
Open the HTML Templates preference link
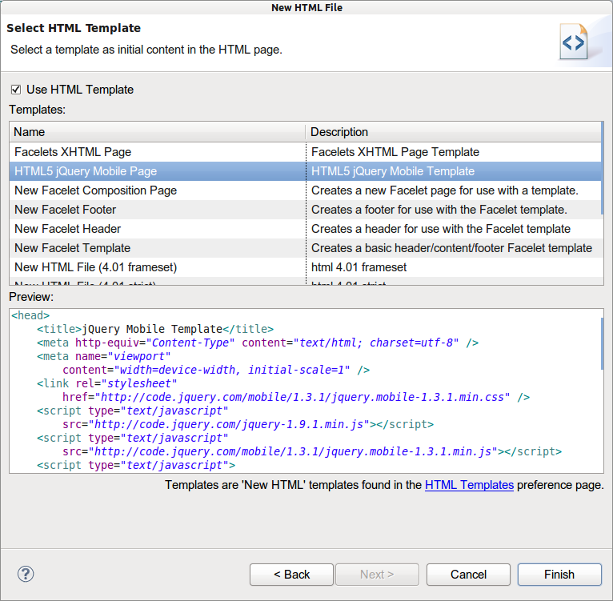pyautogui.click(x=469, y=485)
